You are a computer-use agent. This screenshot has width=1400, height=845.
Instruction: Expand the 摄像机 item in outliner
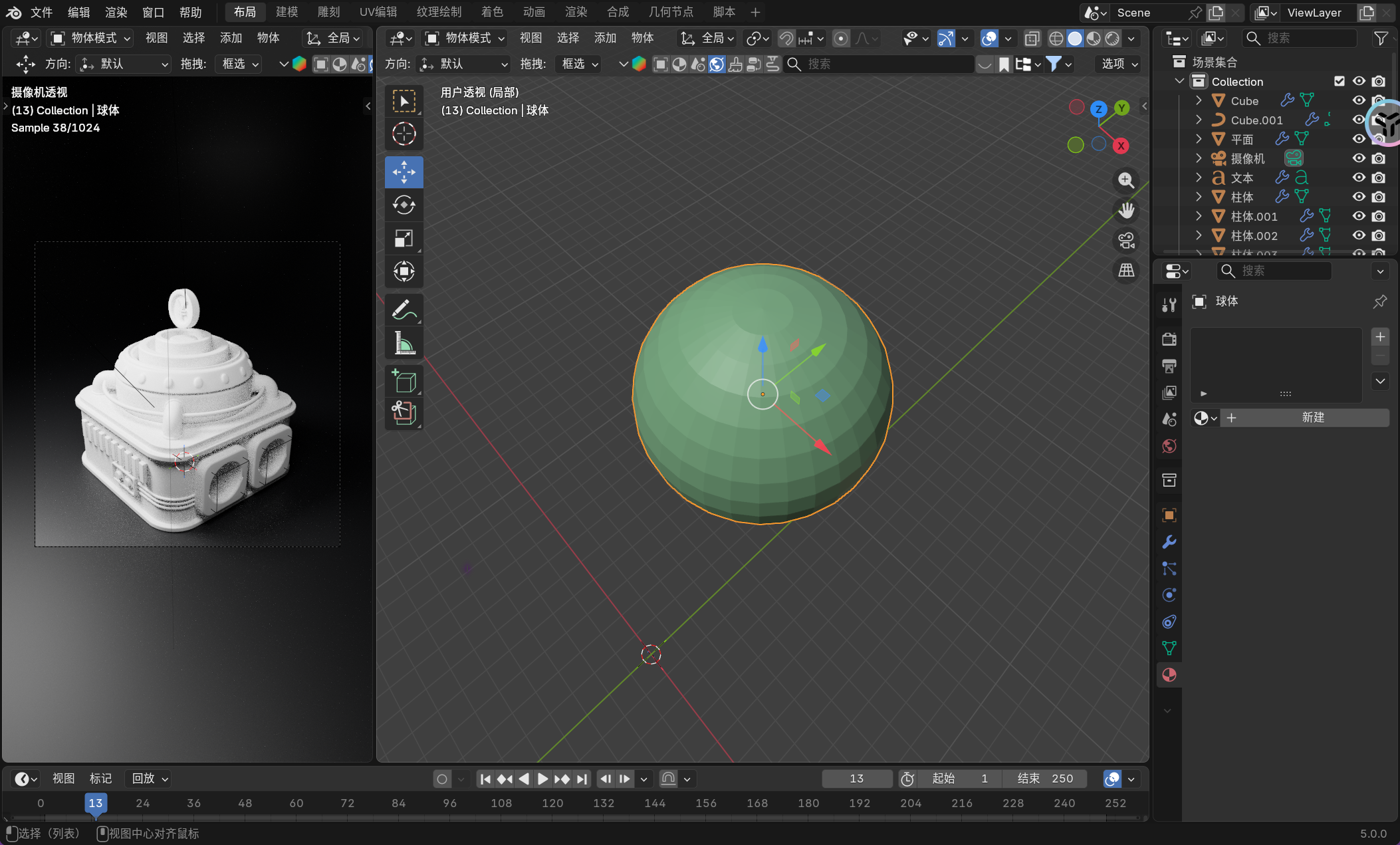(x=1199, y=158)
